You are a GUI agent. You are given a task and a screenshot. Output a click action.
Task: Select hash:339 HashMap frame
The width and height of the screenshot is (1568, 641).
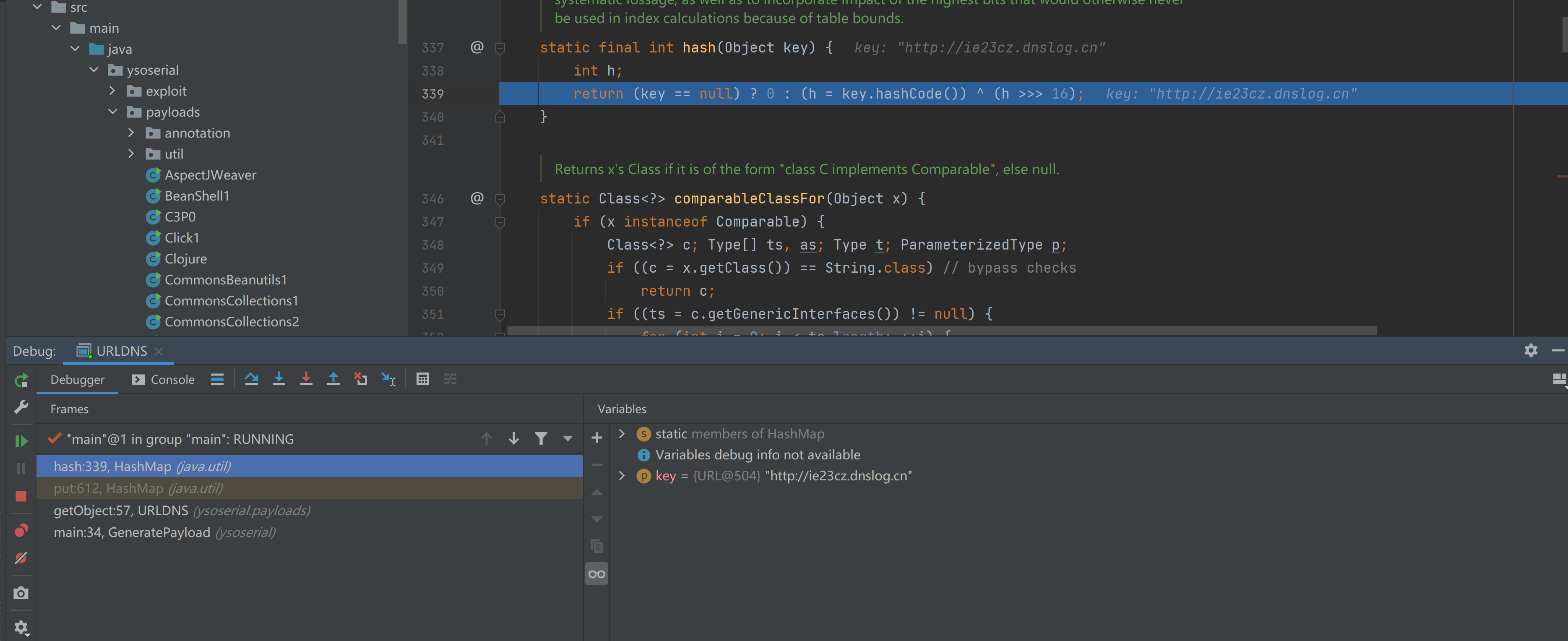(309, 466)
